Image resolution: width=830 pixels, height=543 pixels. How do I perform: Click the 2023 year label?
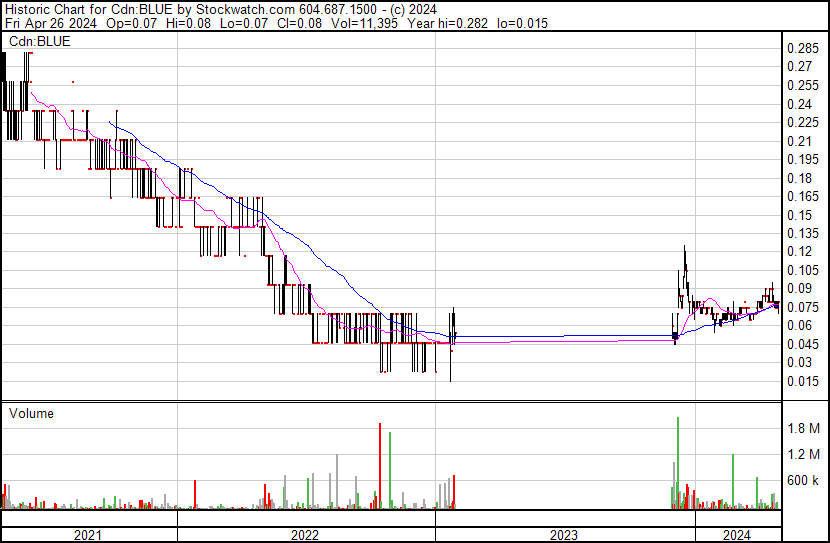(x=564, y=536)
